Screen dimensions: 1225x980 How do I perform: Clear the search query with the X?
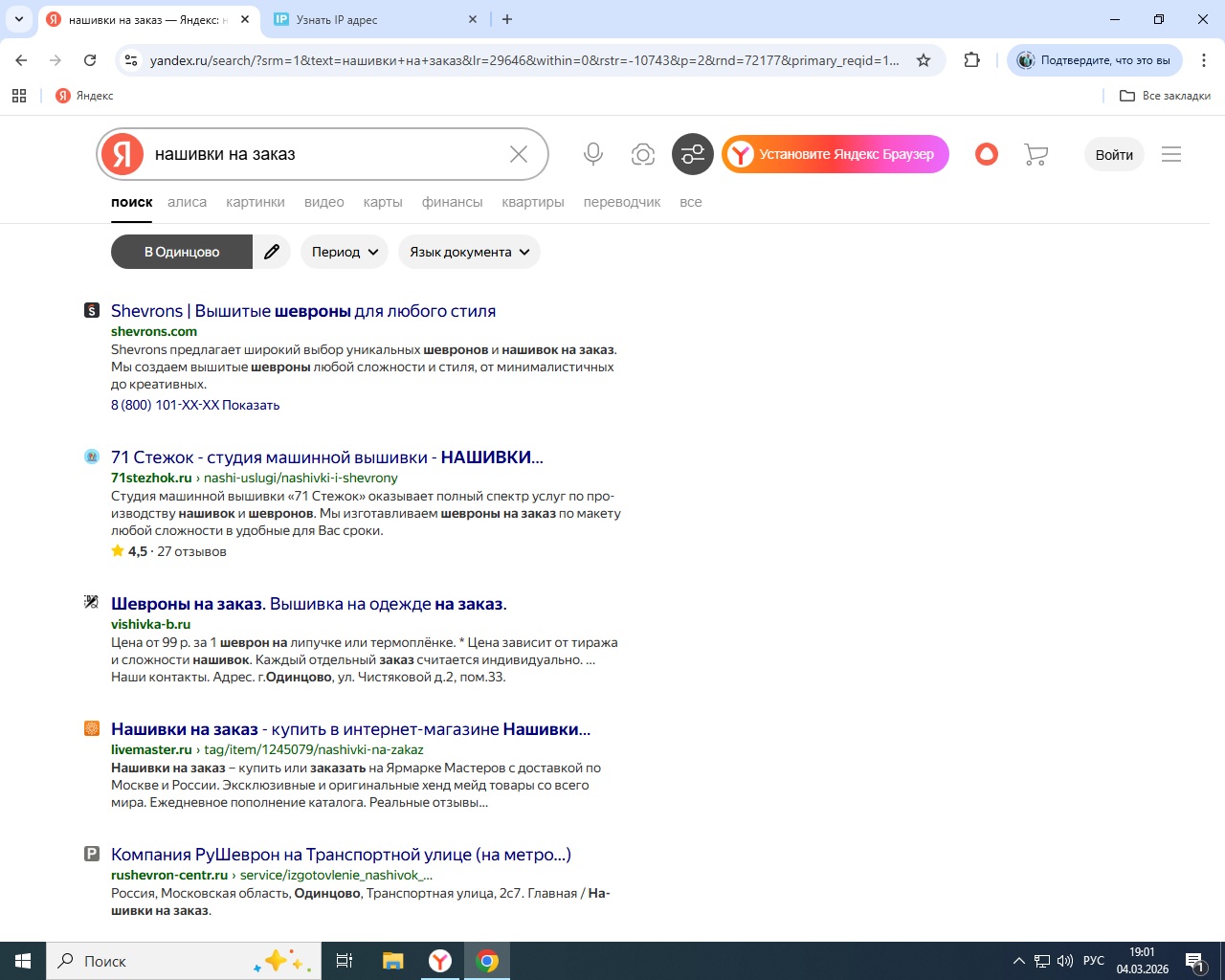(x=519, y=154)
